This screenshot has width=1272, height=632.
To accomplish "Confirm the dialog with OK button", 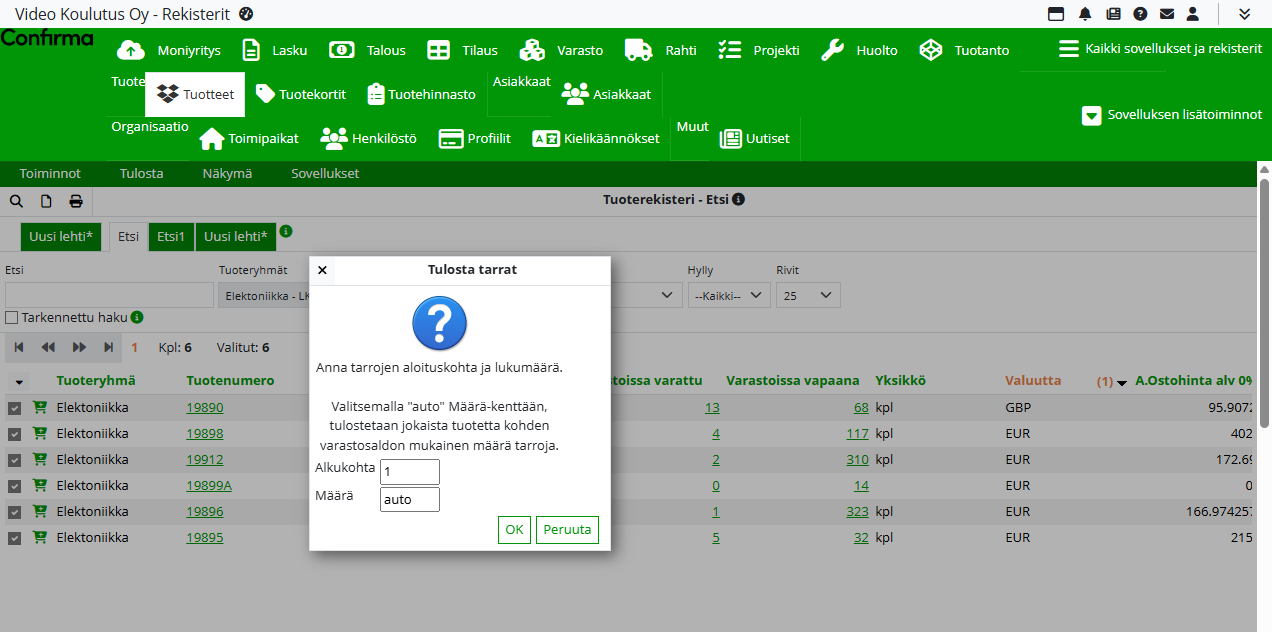I will pos(514,530).
